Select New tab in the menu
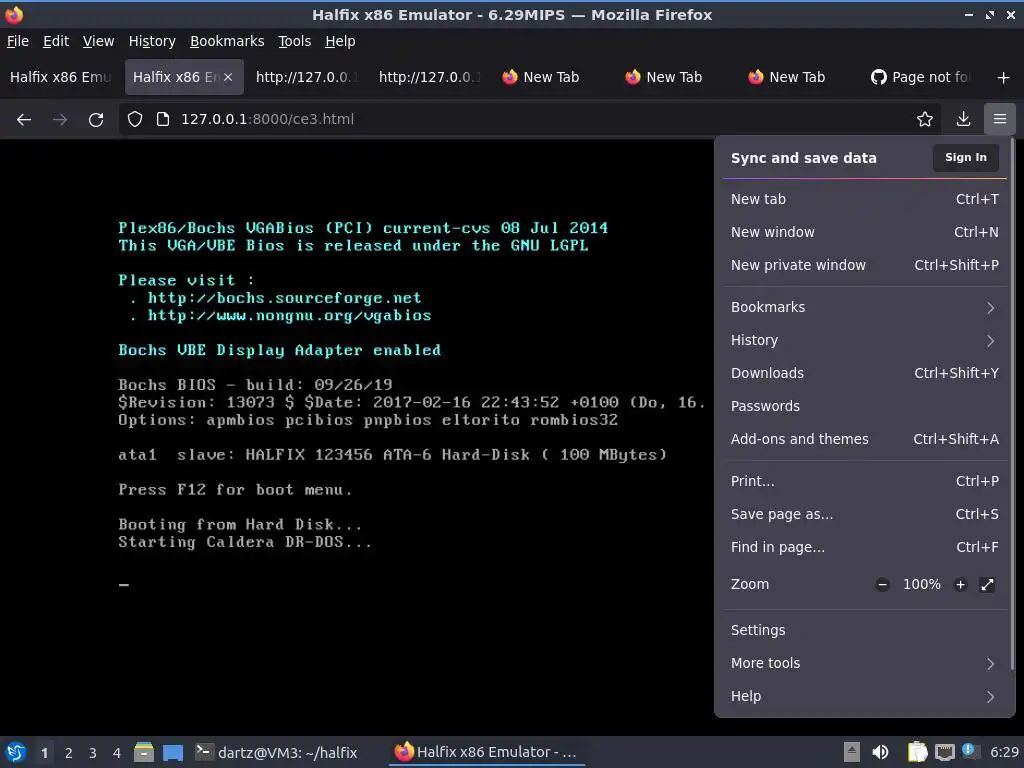Viewport: 1024px width, 768px height. 865,199
